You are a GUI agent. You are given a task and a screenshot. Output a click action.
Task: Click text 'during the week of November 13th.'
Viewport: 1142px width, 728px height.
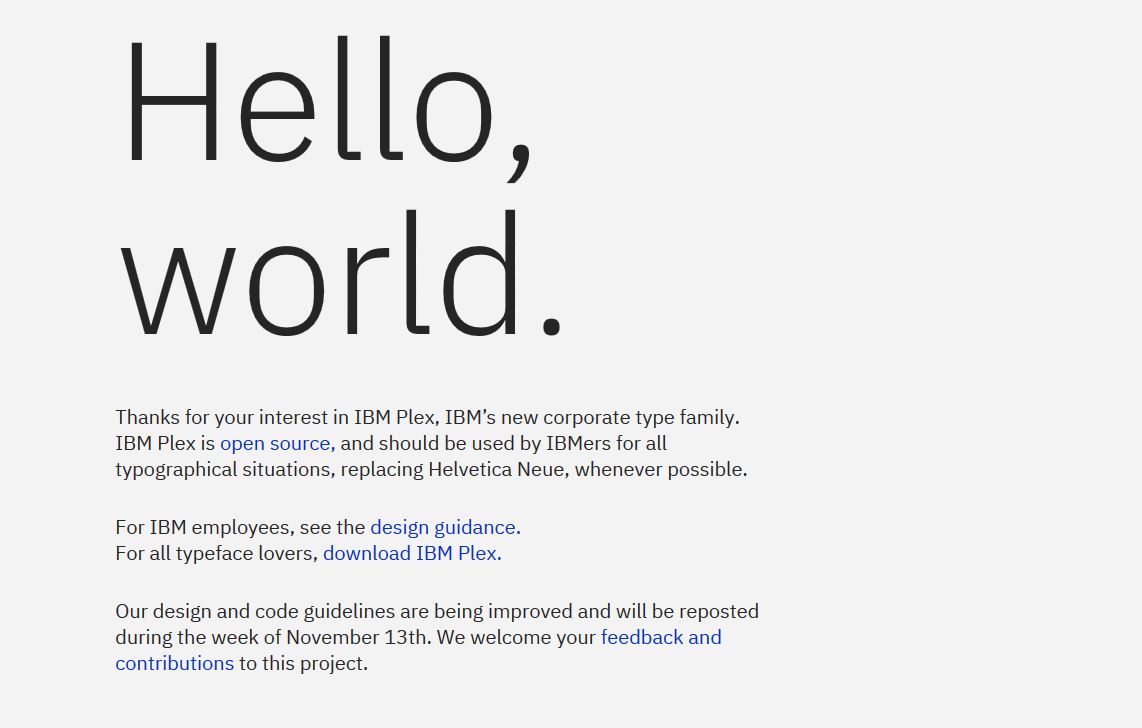pos(273,637)
